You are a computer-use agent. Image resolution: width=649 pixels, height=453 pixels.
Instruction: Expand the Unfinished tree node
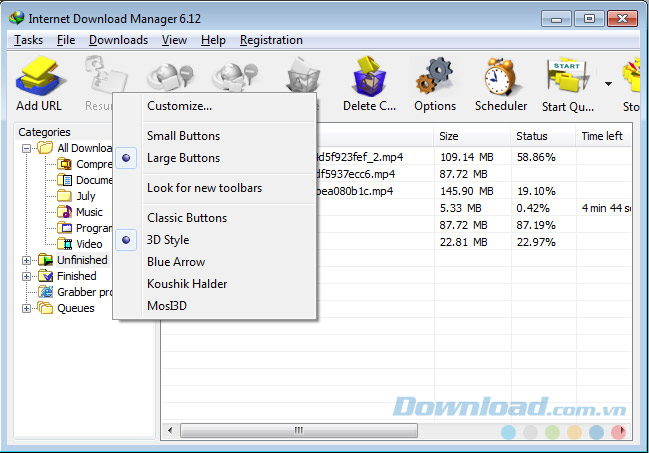click(26, 260)
